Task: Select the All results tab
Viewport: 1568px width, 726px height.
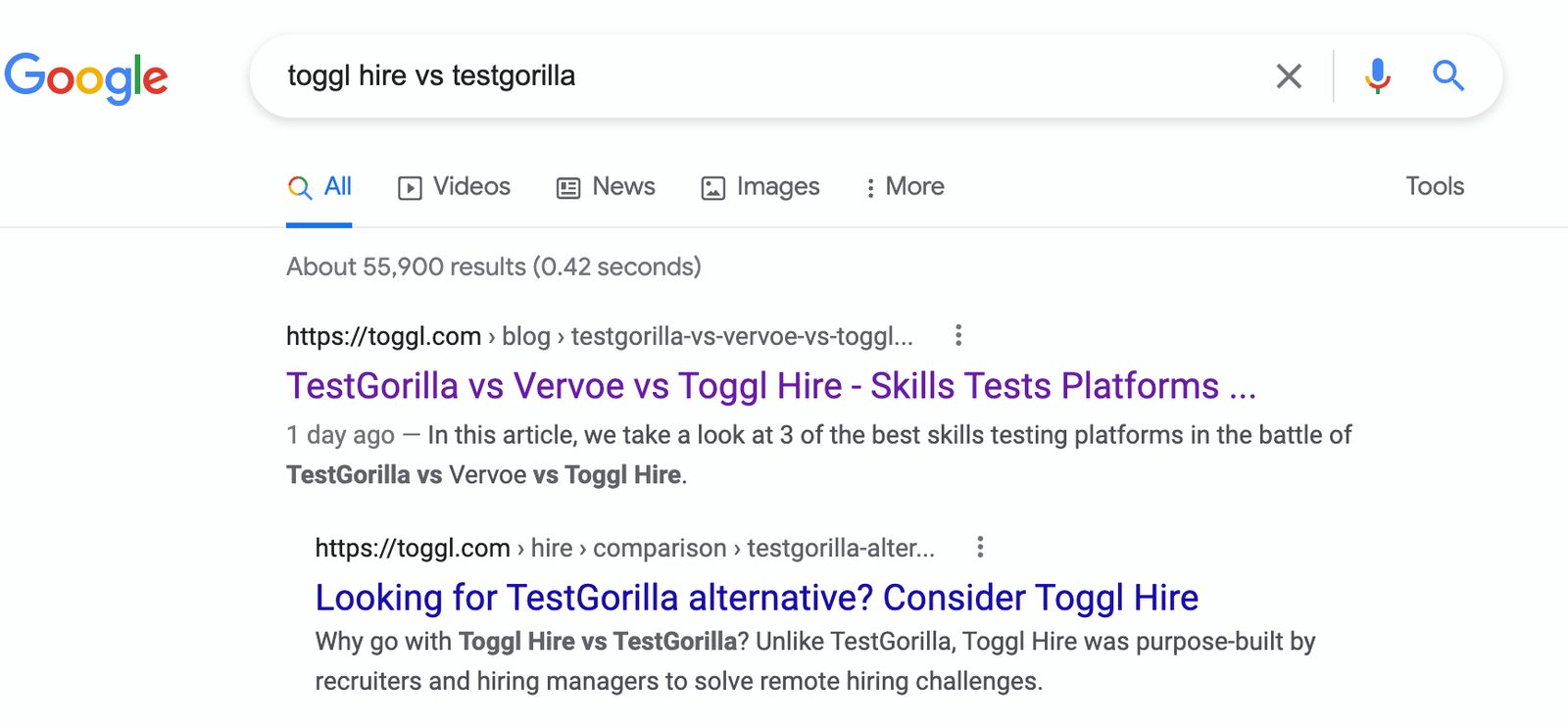Action: (x=319, y=187)
